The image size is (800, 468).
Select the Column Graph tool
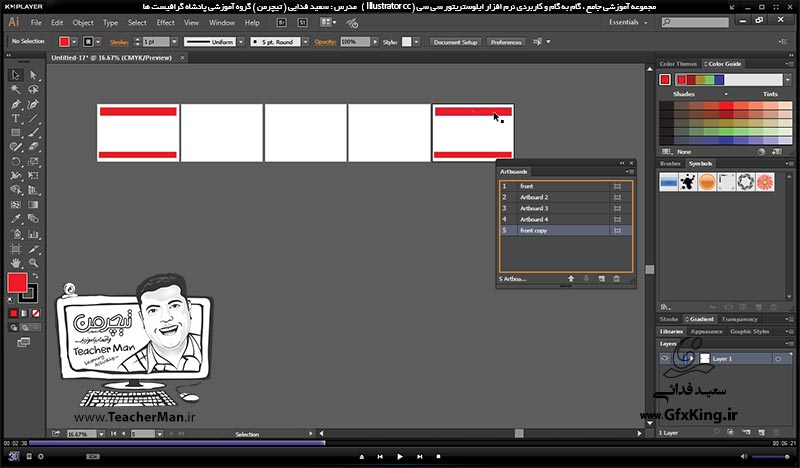point(33,234)
